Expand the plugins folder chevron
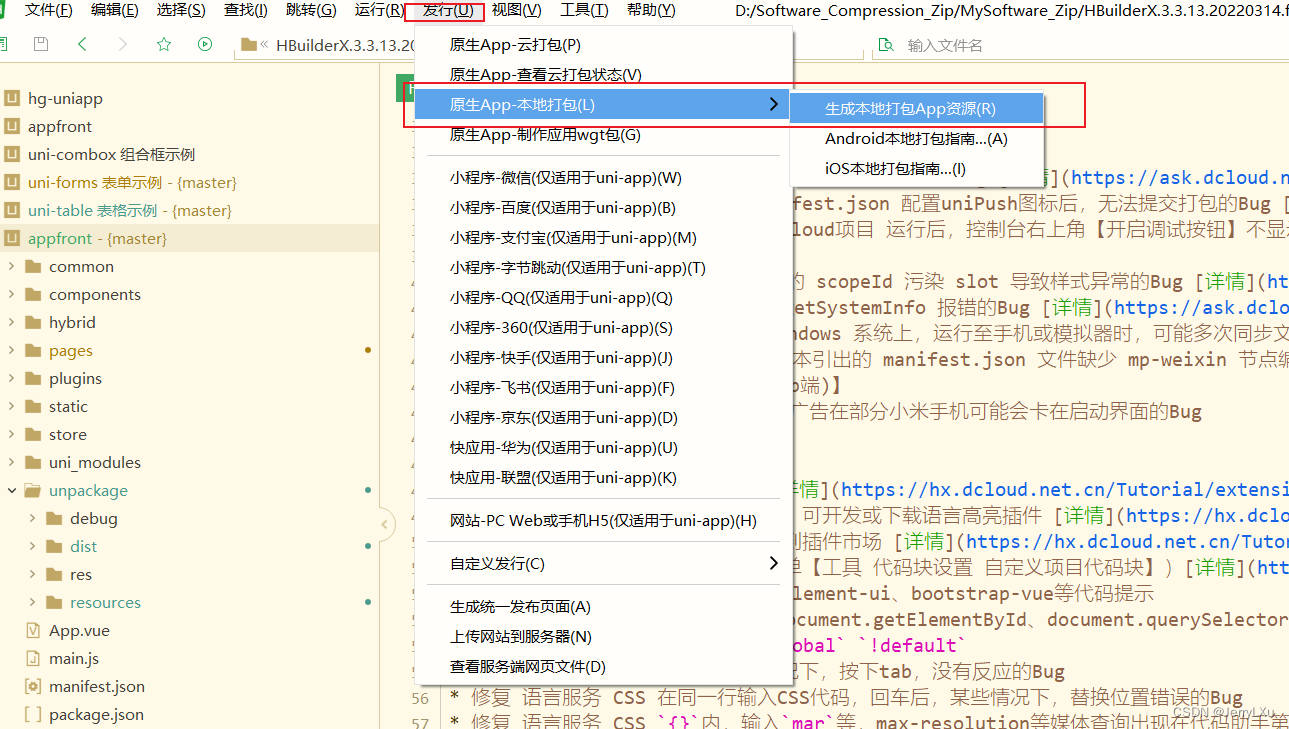Viewport: 1289px width, 729px height. (x=11, y=378)
